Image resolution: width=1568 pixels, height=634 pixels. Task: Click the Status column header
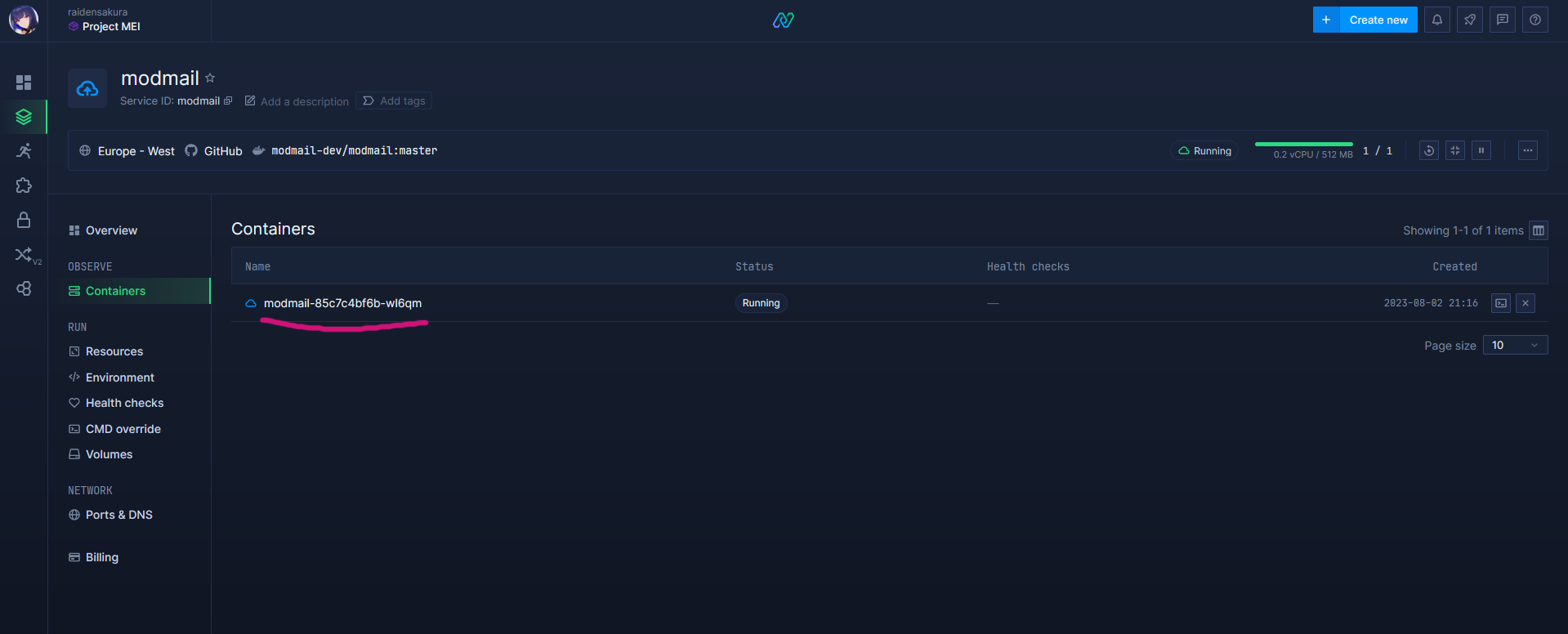coord(754,266)
